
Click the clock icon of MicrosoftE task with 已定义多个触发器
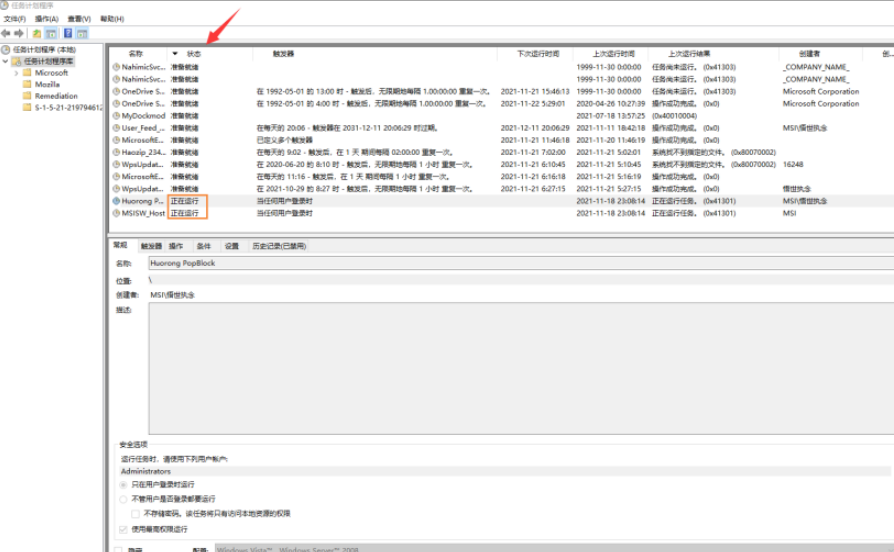116,140
